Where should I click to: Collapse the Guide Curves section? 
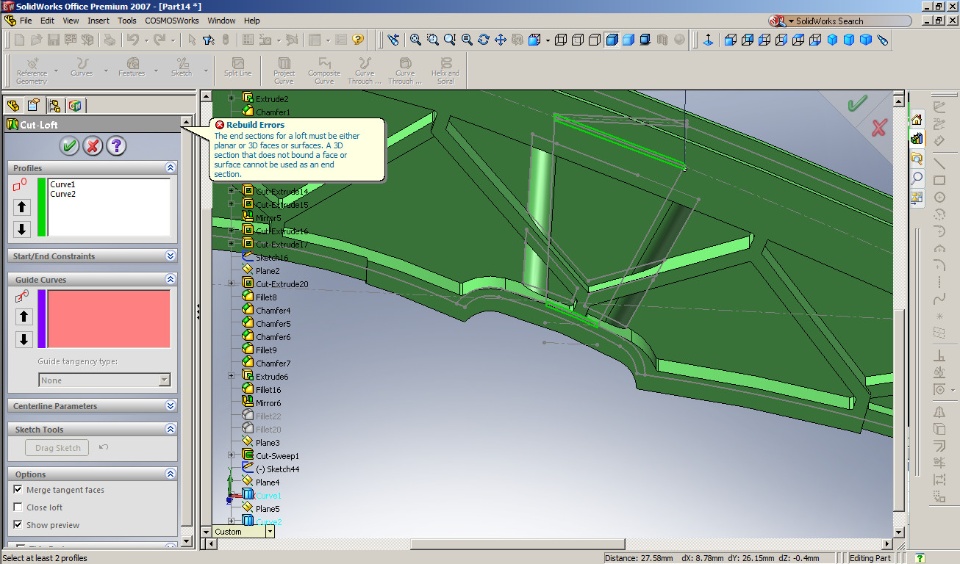coord(170,279)
